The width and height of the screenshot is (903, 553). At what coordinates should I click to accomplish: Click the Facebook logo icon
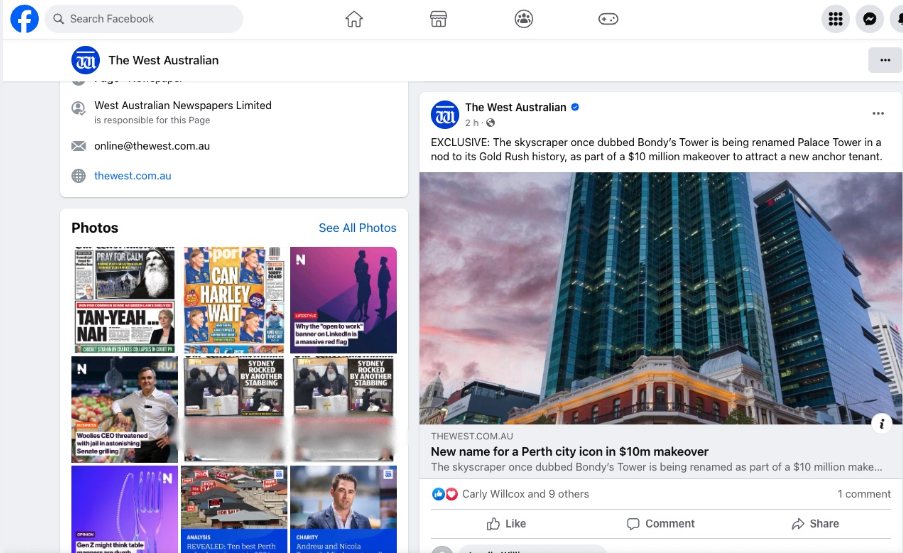tap(24, 18)
